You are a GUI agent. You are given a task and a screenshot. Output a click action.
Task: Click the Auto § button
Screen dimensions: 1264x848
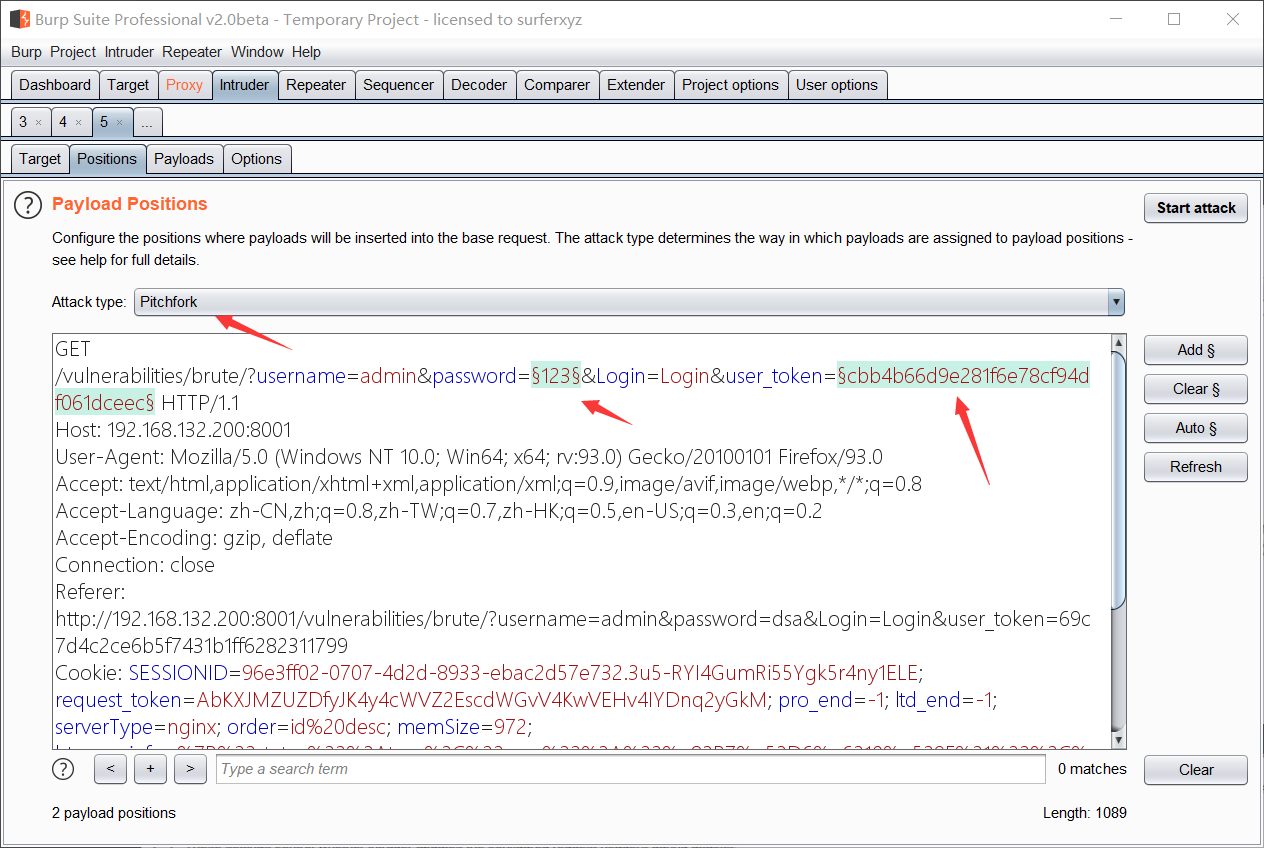tap(1195, 428)
